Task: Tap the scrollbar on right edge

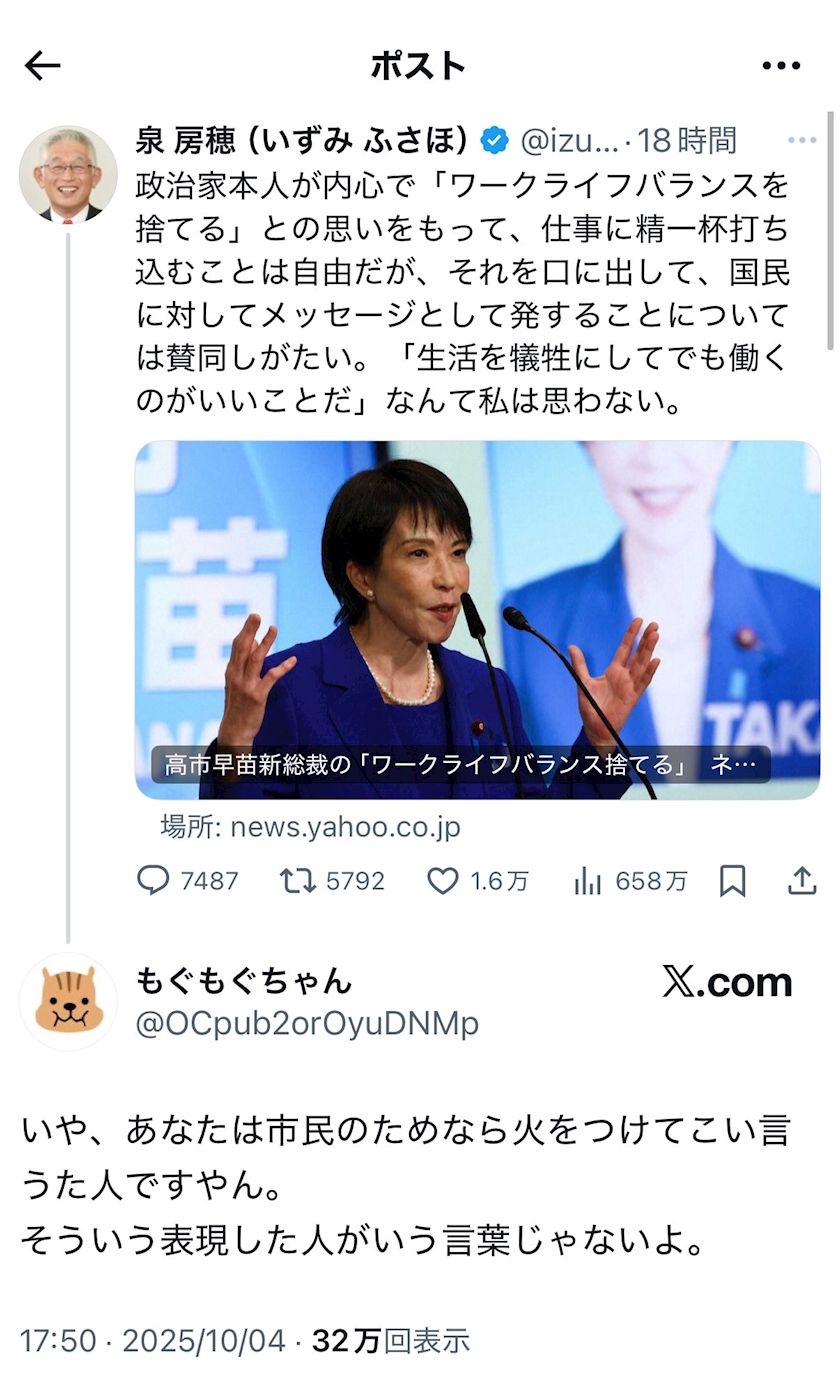Action: pyautogui.click(x=832, y=230)
